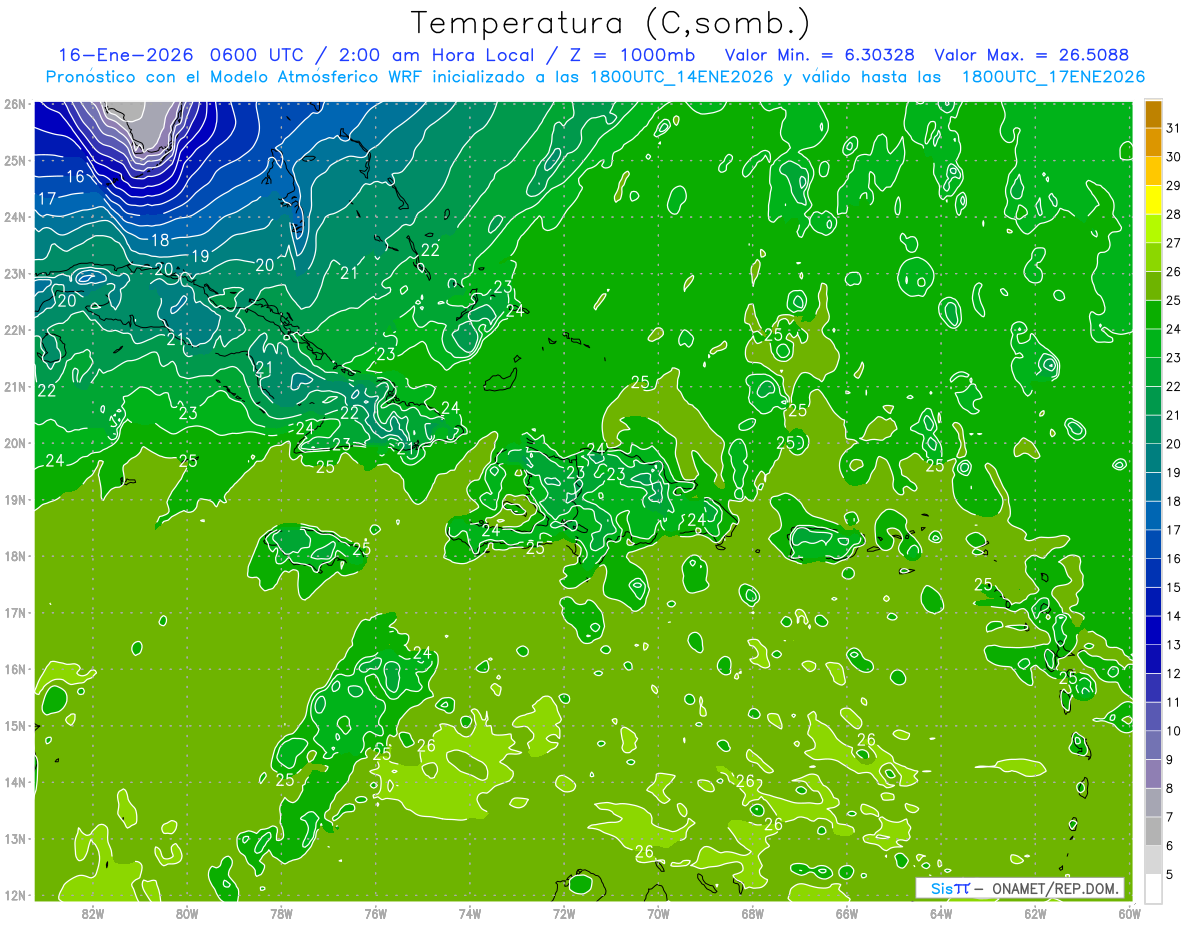Click the 'Valor Min. = 6.30328' value
1200x927 pixels.
click(820, 55)
